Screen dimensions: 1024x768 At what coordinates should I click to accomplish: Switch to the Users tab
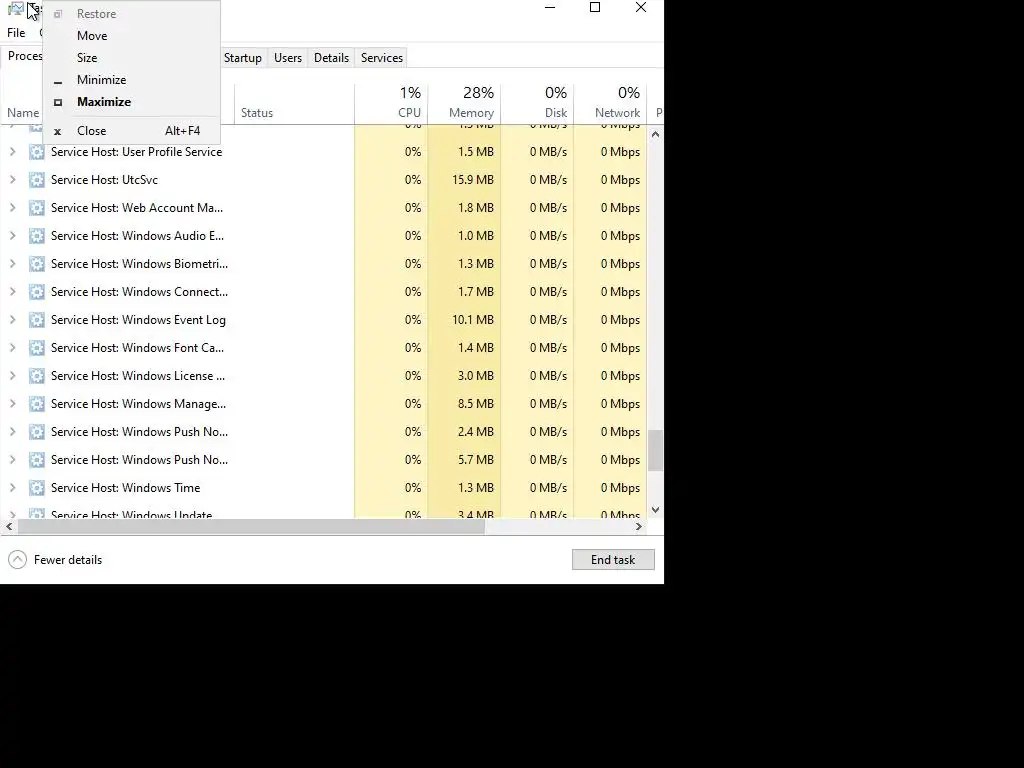tap(287, 57)
